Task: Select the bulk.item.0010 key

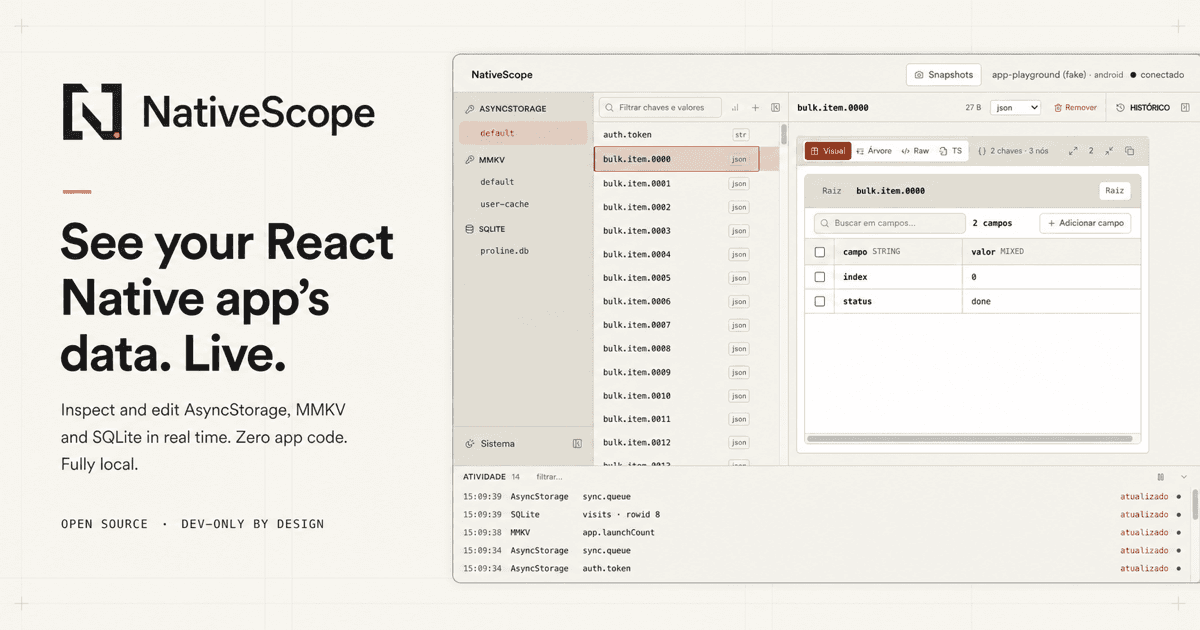Action: pos(676,395)
